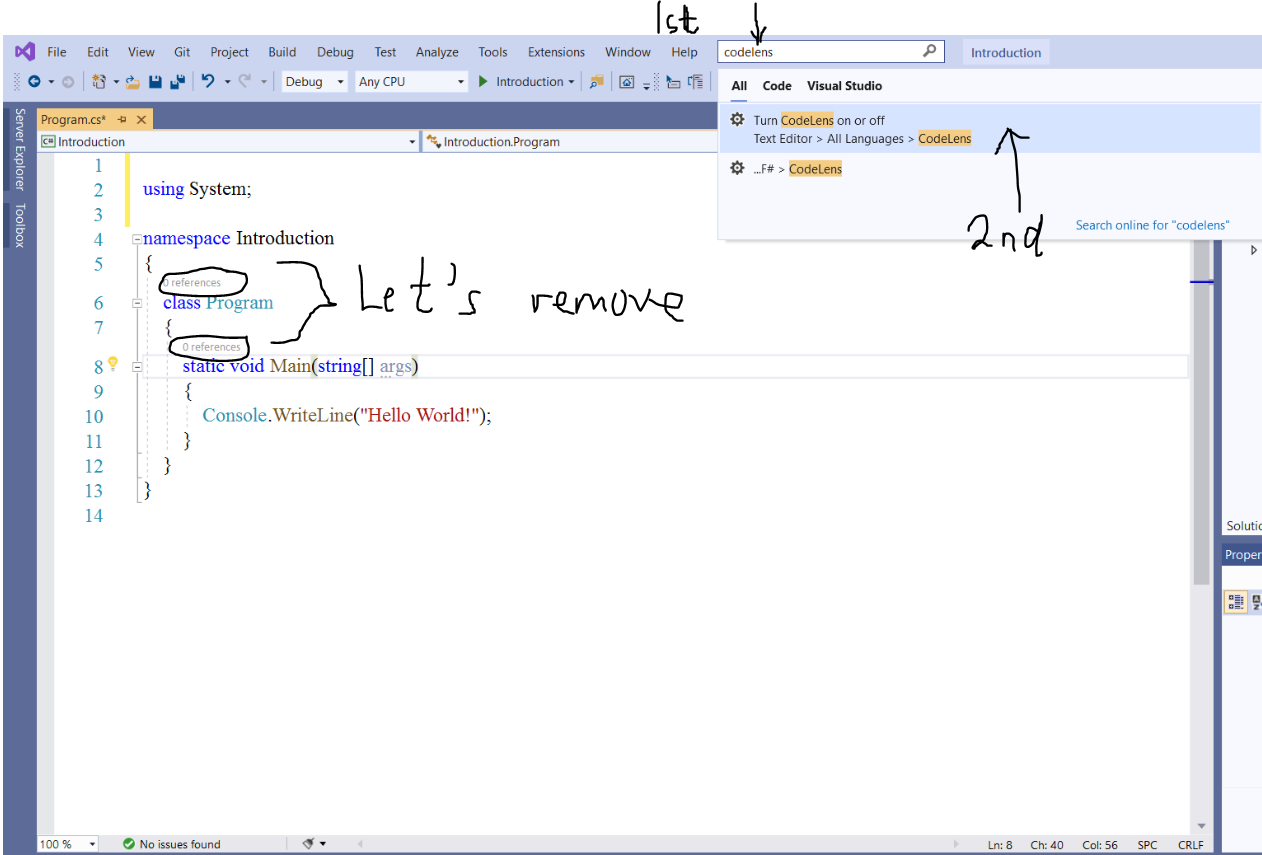The width and height of the screenshot is (1262, 855).
Task: Click the magnifier icon in the search box
Action: coord(929,51)
